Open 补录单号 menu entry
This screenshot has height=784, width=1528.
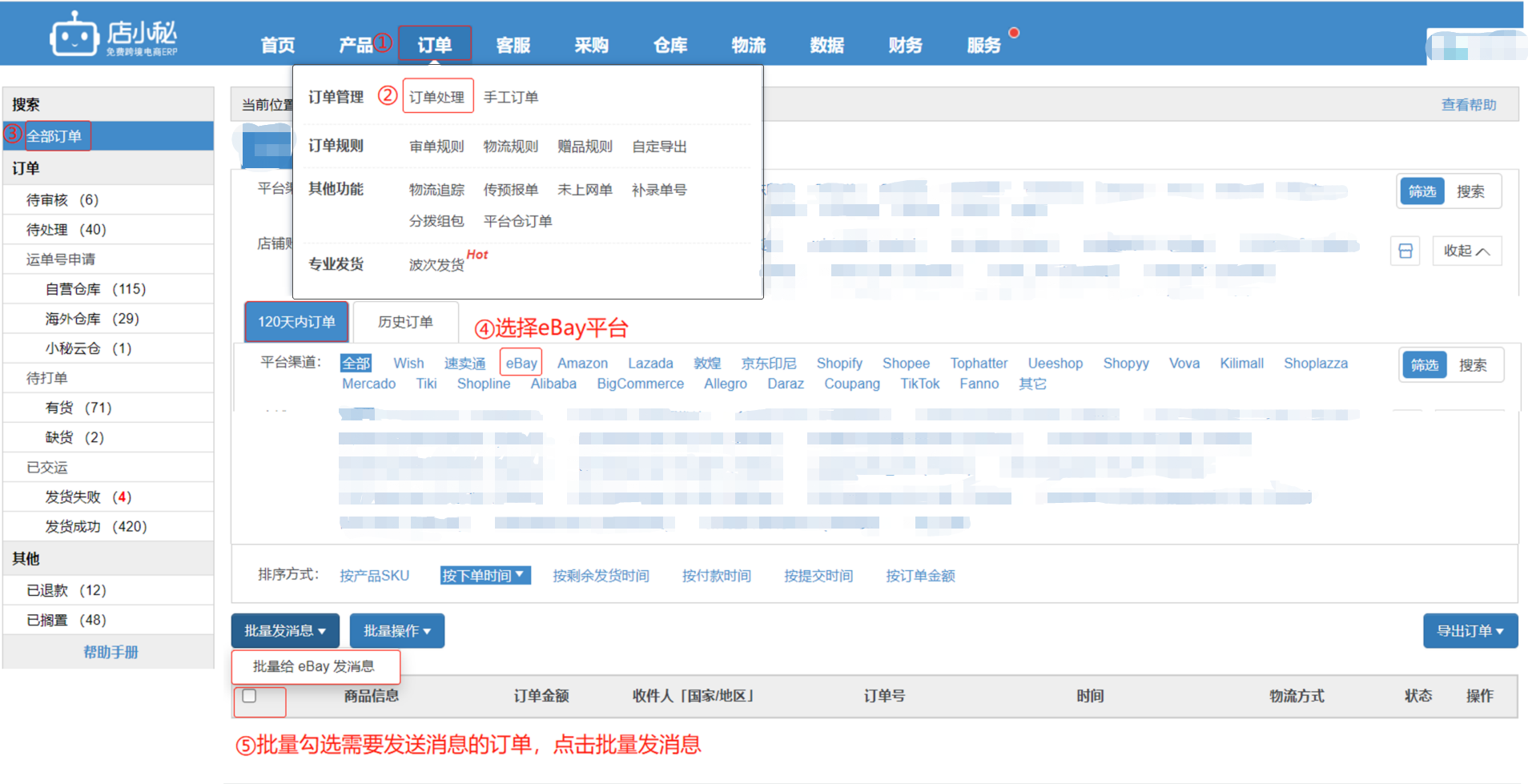point(659,189)
